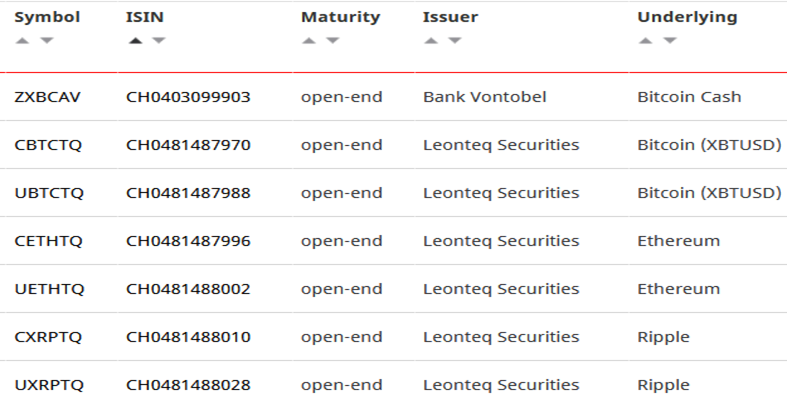The height and width of the screenshot is (407, 787).
Task: Open the CBTCTQ symbol row
Action: click(x=48, y=145)
